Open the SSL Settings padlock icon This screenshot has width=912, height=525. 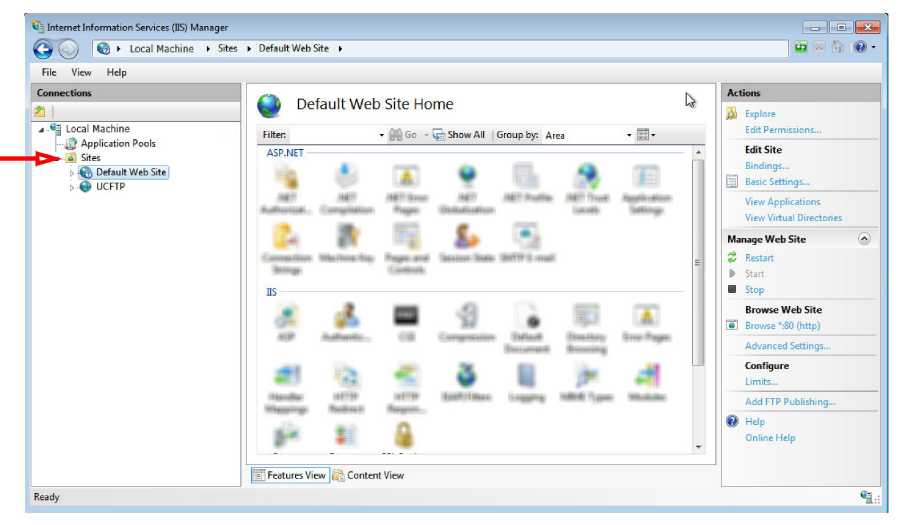click(x=404, y=435)
